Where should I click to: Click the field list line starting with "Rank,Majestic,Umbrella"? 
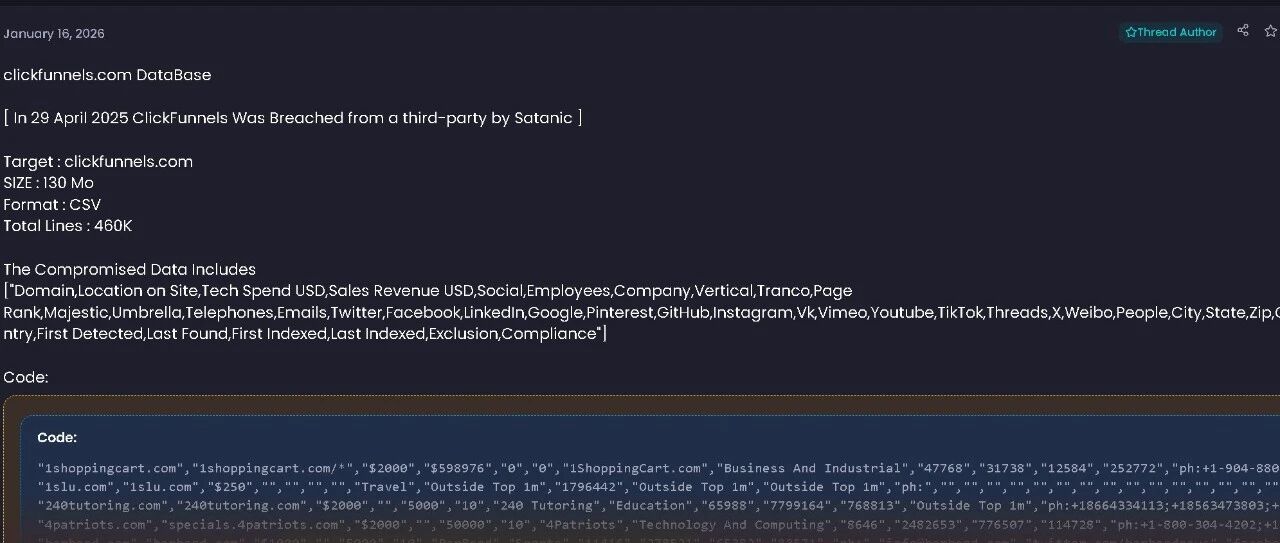641,313
